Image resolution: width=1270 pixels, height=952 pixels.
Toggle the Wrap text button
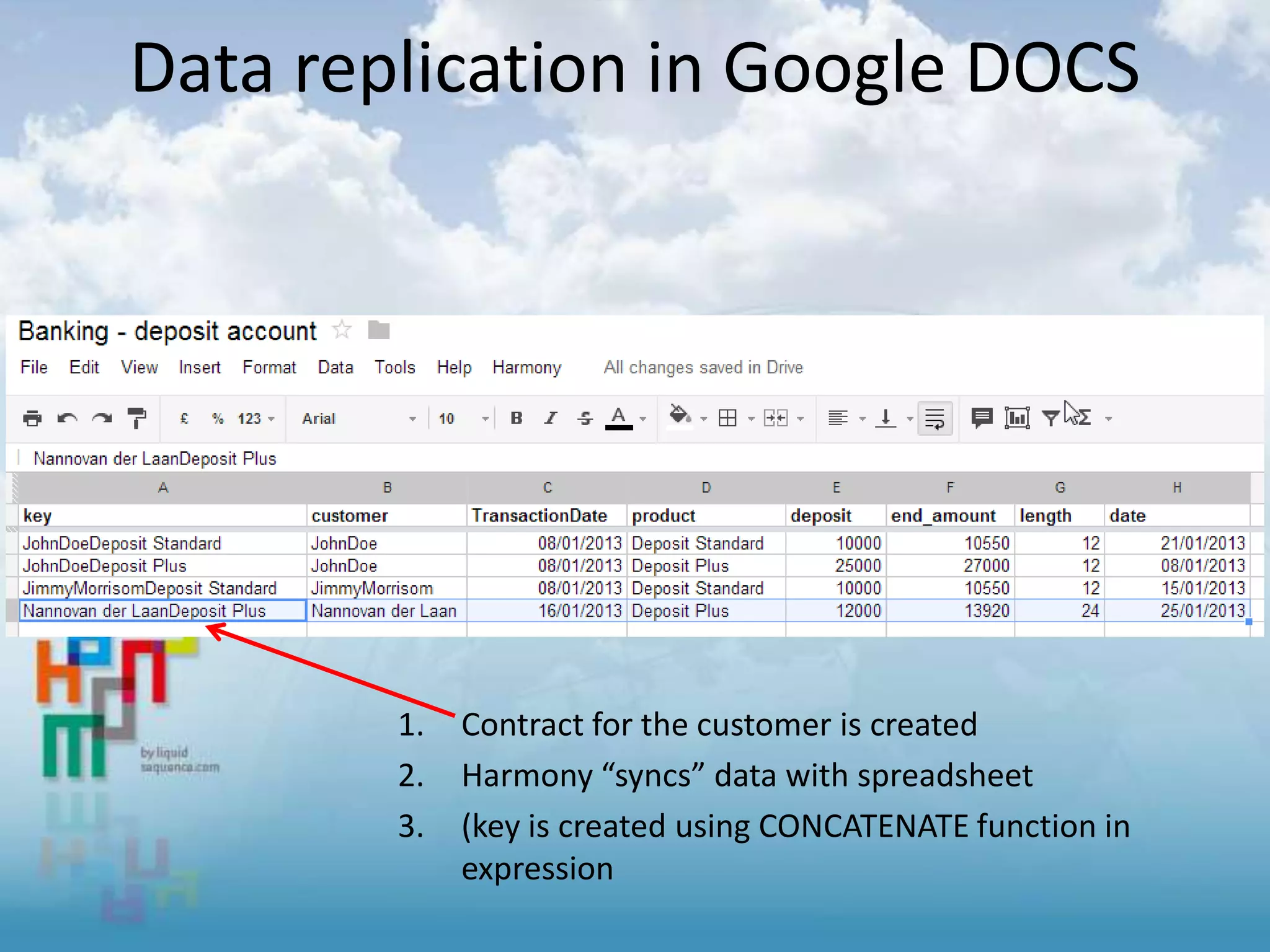[935, 418]
